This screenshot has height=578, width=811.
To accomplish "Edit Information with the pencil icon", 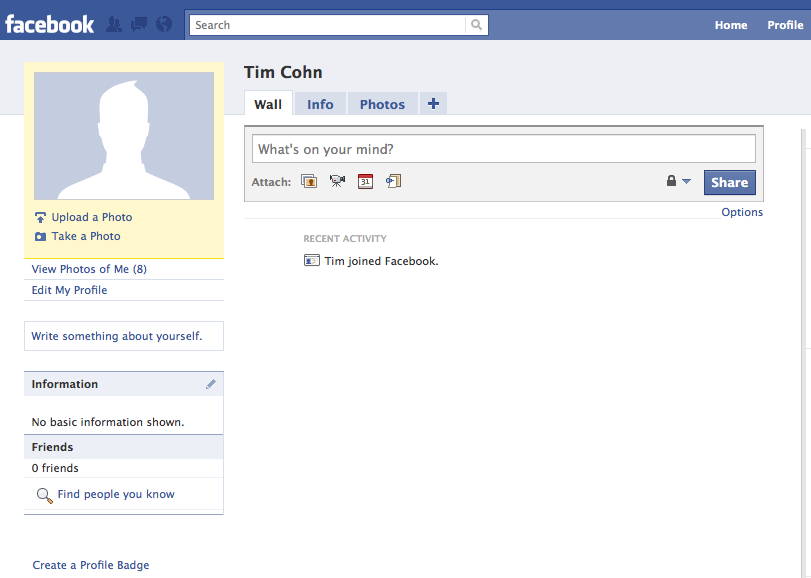I will pos(211,384).
